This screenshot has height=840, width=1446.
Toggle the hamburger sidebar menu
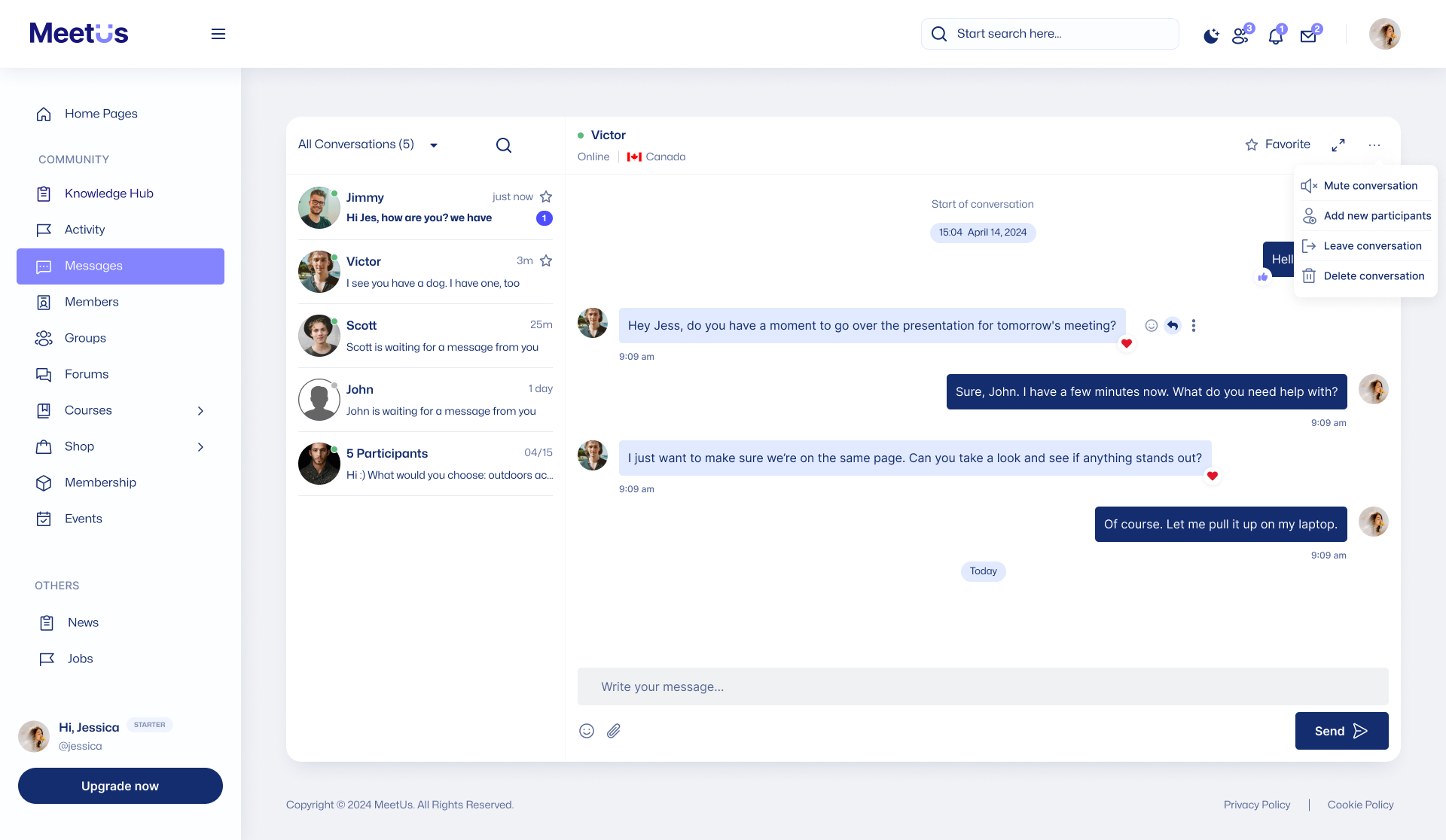(x=218, y=34)
